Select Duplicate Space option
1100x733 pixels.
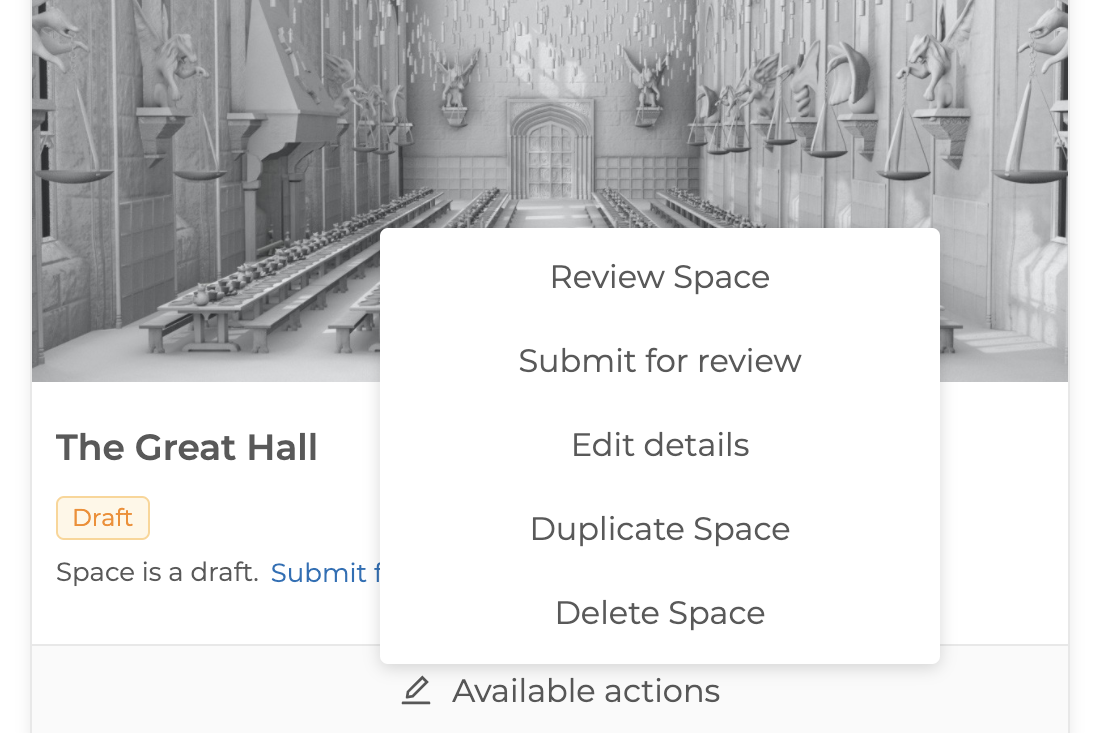tap(660, 529)
